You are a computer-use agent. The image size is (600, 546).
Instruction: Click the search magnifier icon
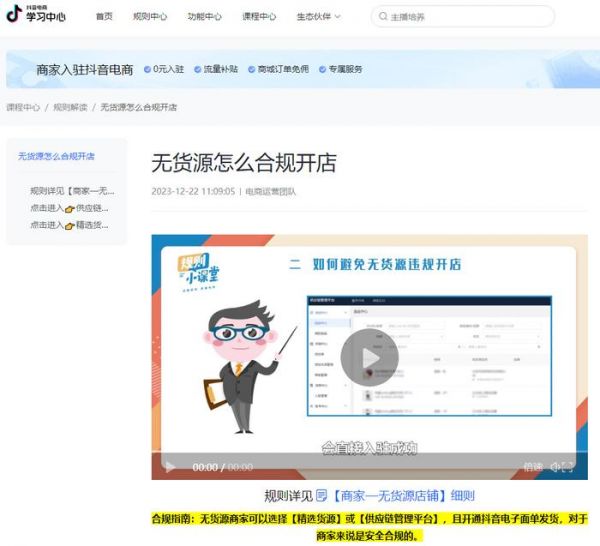click(383, 17)
